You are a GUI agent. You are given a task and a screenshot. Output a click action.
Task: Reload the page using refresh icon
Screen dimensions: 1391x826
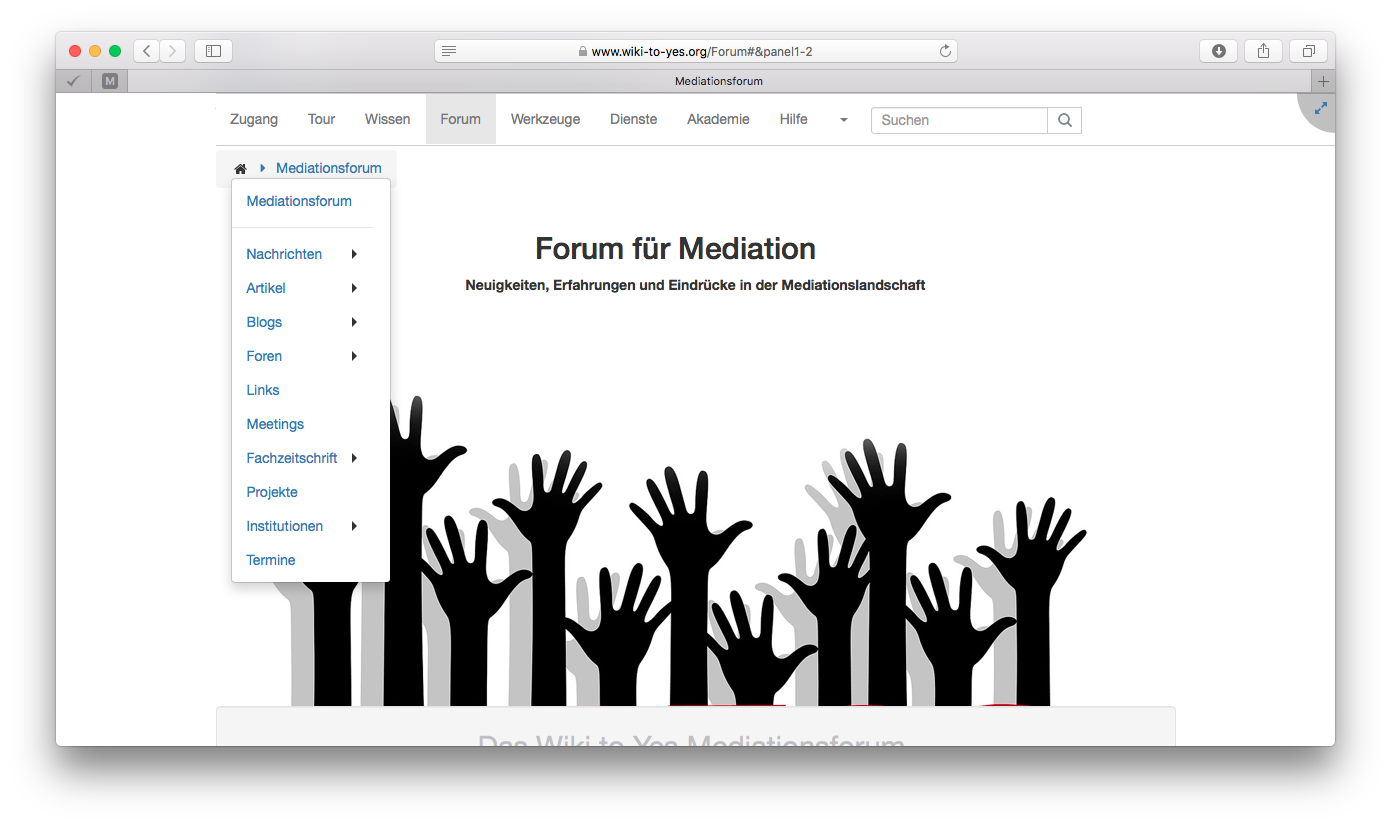click(x=944, y=51)
